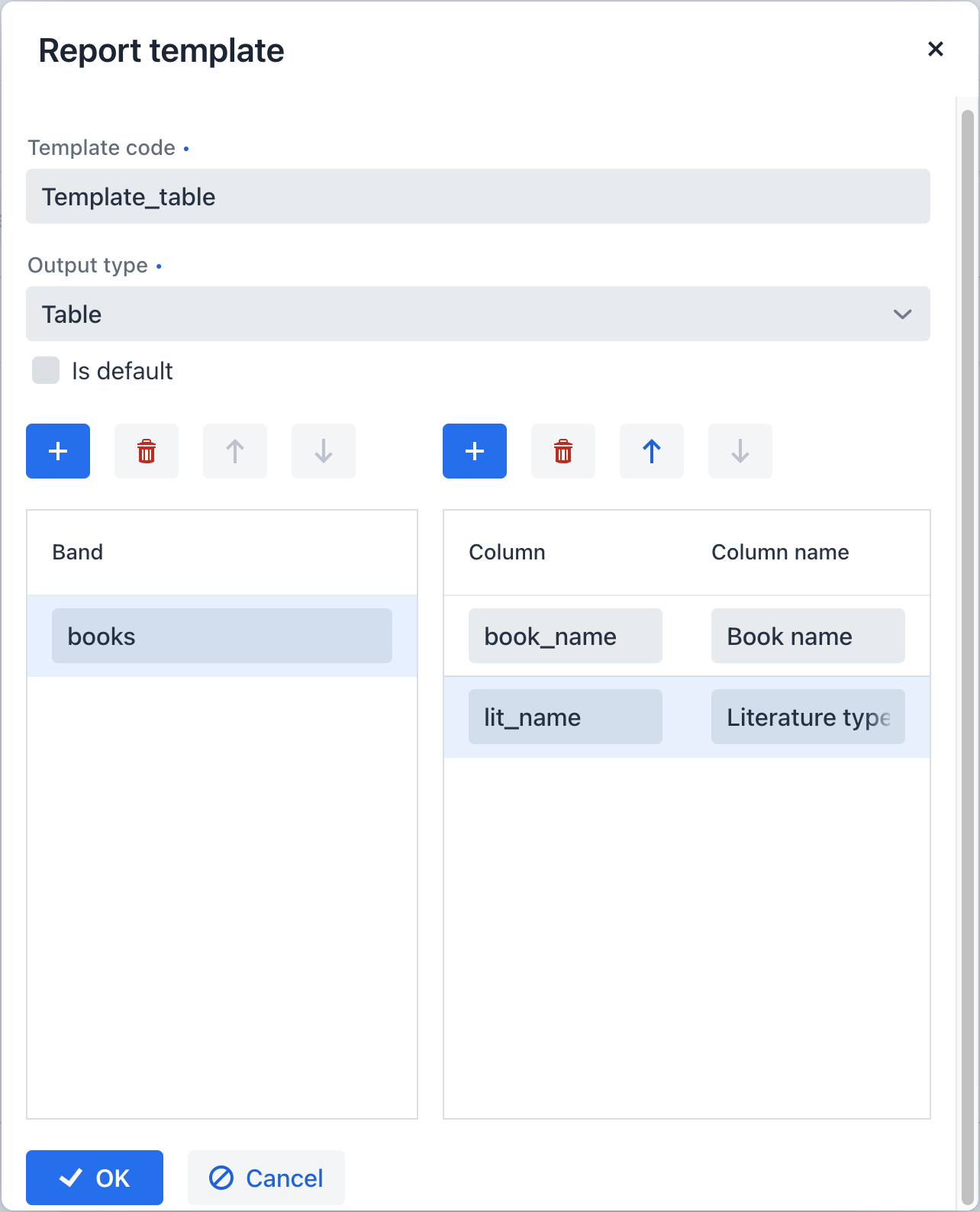The image size is (980, 1212).
Task: Move band up with arrow icon
Action: tap(235, 451)
